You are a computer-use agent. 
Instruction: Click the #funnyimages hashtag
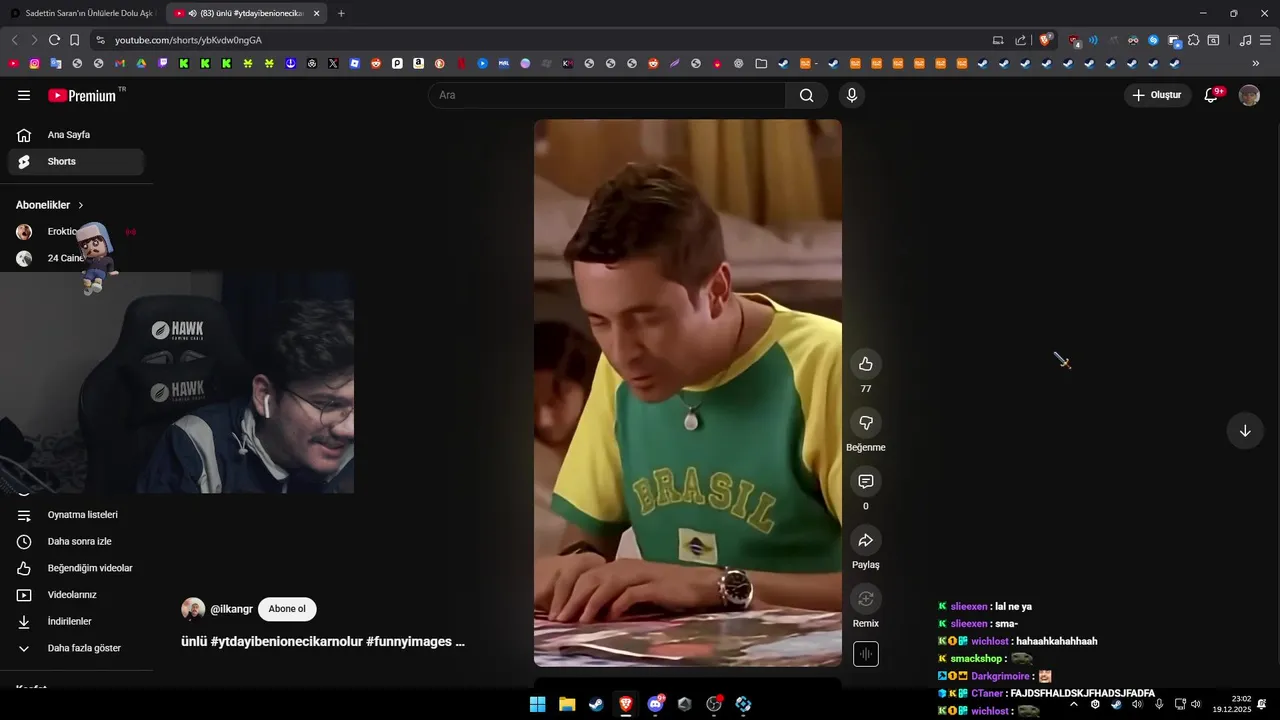click(409, 641)
